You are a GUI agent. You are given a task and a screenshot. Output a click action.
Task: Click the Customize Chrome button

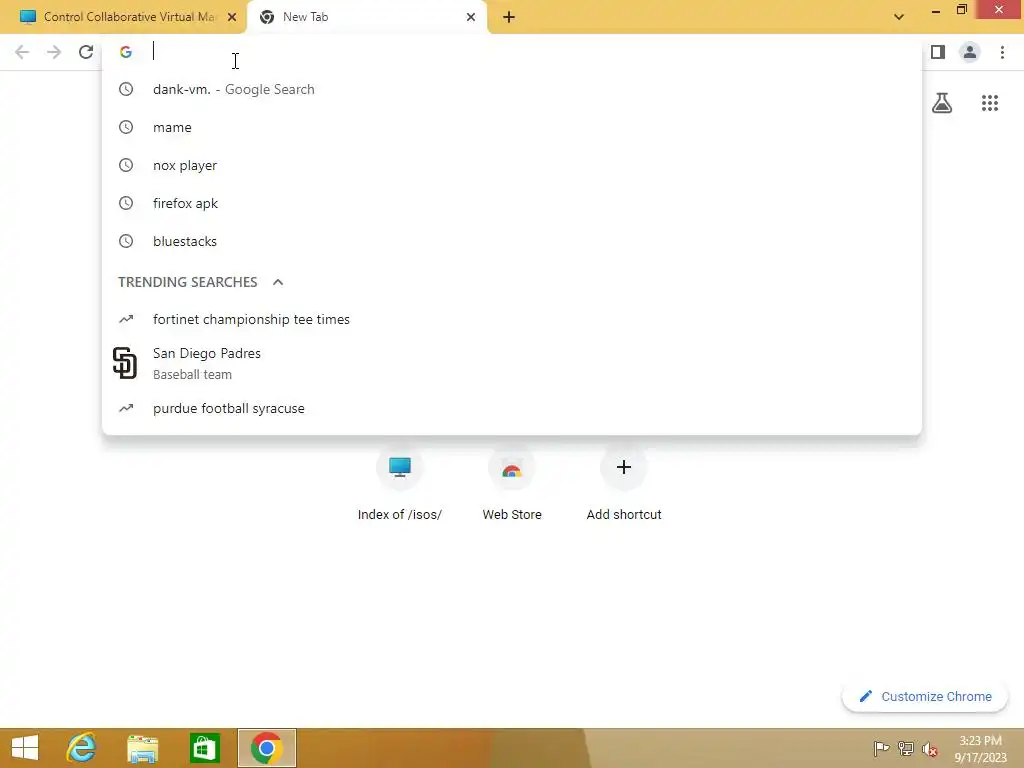click(925, 697)
